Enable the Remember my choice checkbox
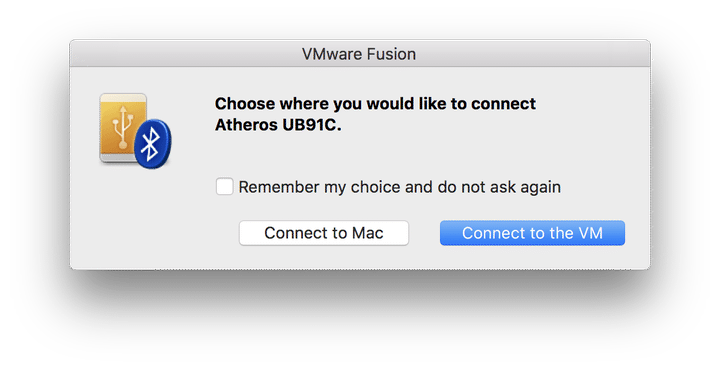This screenshot has height=369, width=720. pos(225,187)
